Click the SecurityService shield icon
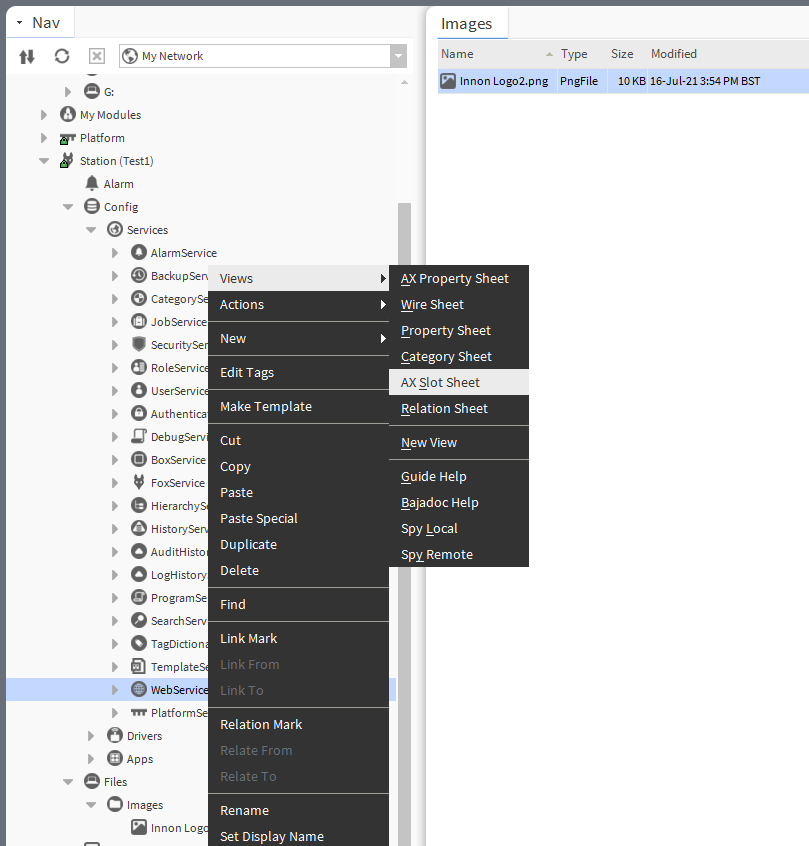809x846 pixels. pyautogui.click(x=139, y=345)
